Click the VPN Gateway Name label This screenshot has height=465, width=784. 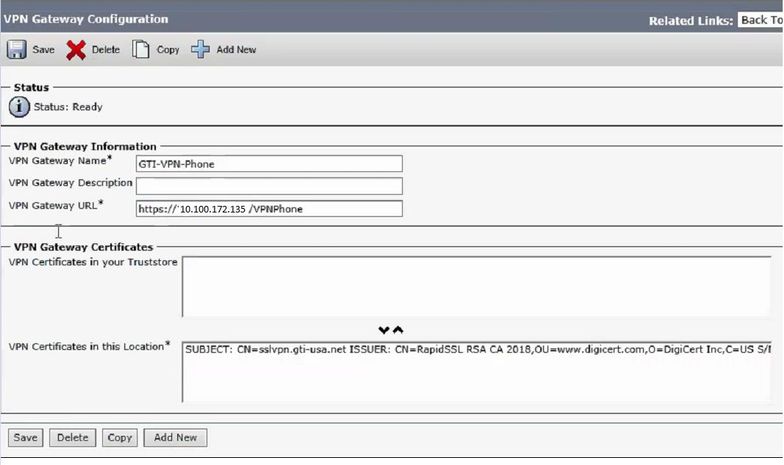(x=58, y=161)
